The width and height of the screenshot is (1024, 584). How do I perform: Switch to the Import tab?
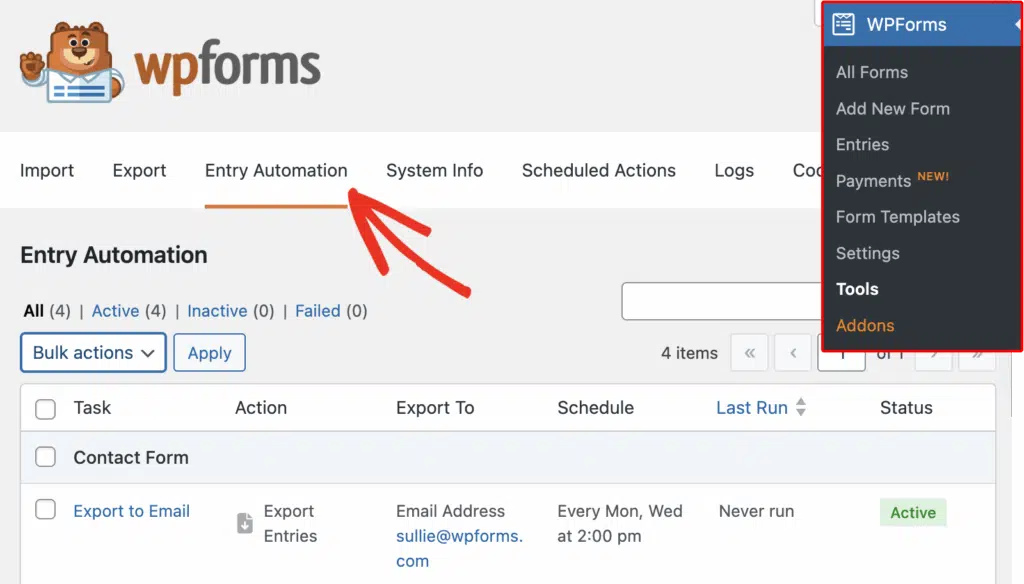(47, 170)
